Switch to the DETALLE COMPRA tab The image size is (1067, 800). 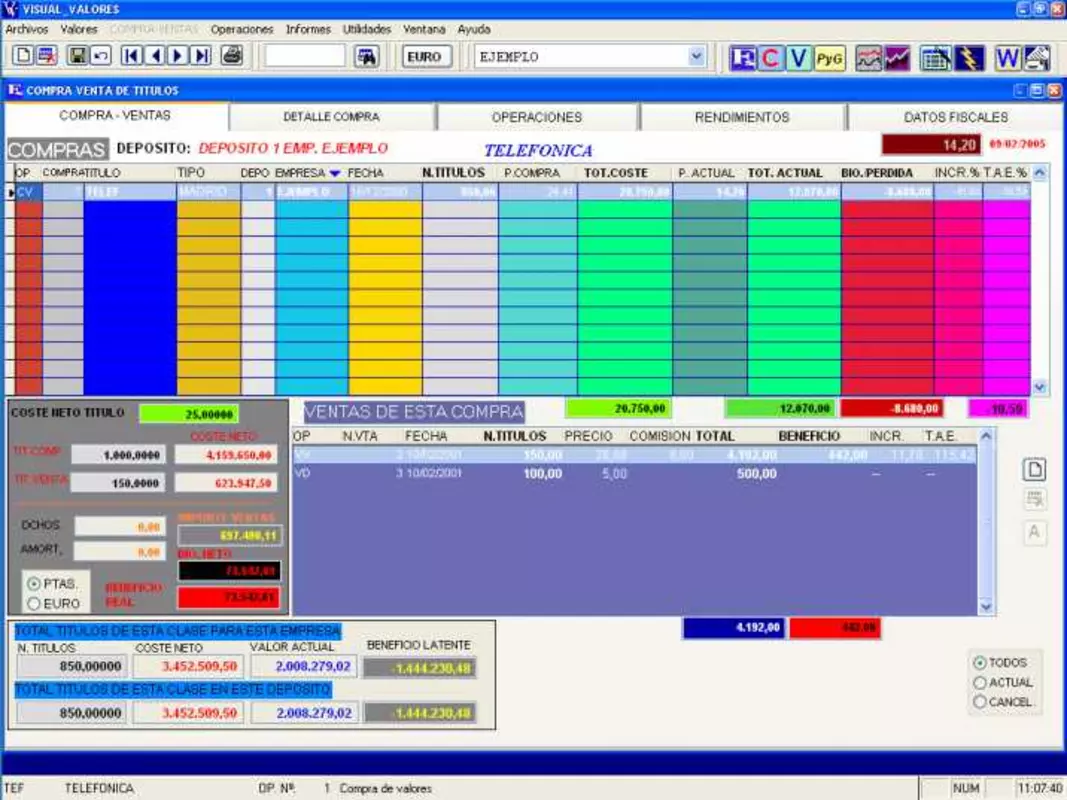(x=331, y=117)
